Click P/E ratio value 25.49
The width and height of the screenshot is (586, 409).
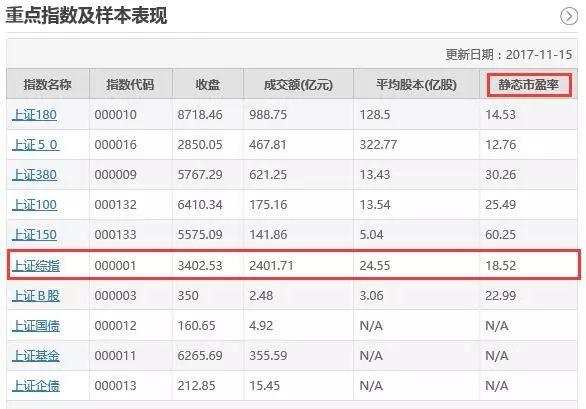(500, 204)
